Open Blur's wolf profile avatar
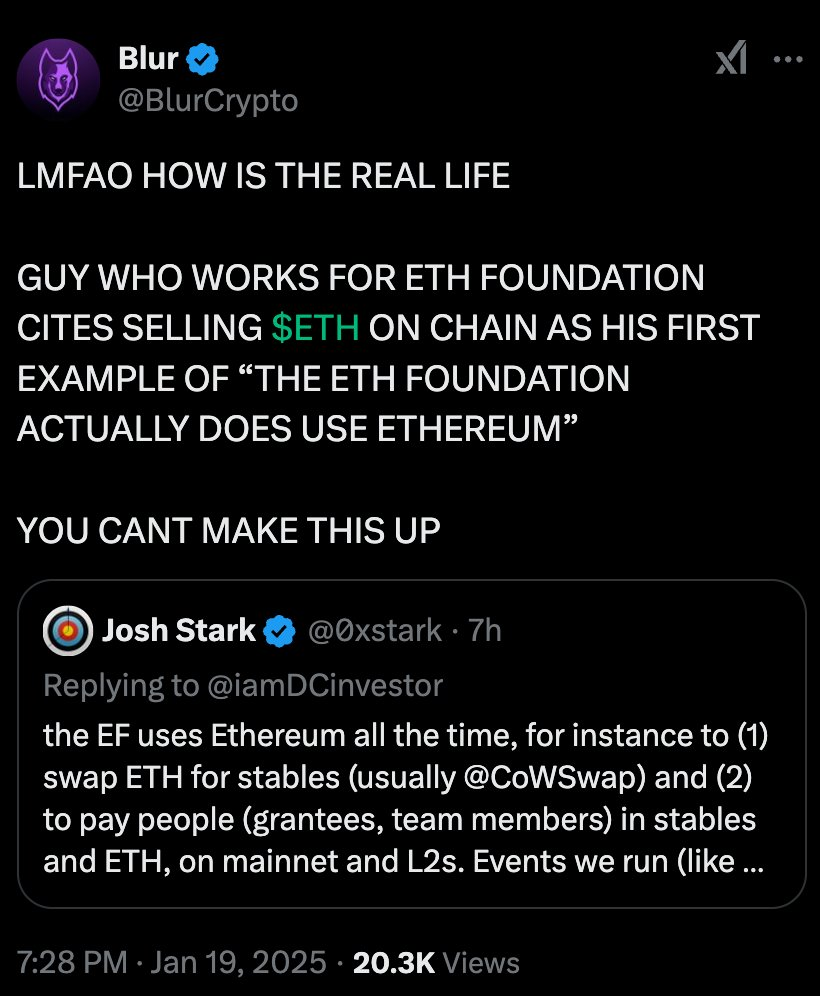Image resolution: width=820 pixels, height=996 pixels. [x=57, y=78]
